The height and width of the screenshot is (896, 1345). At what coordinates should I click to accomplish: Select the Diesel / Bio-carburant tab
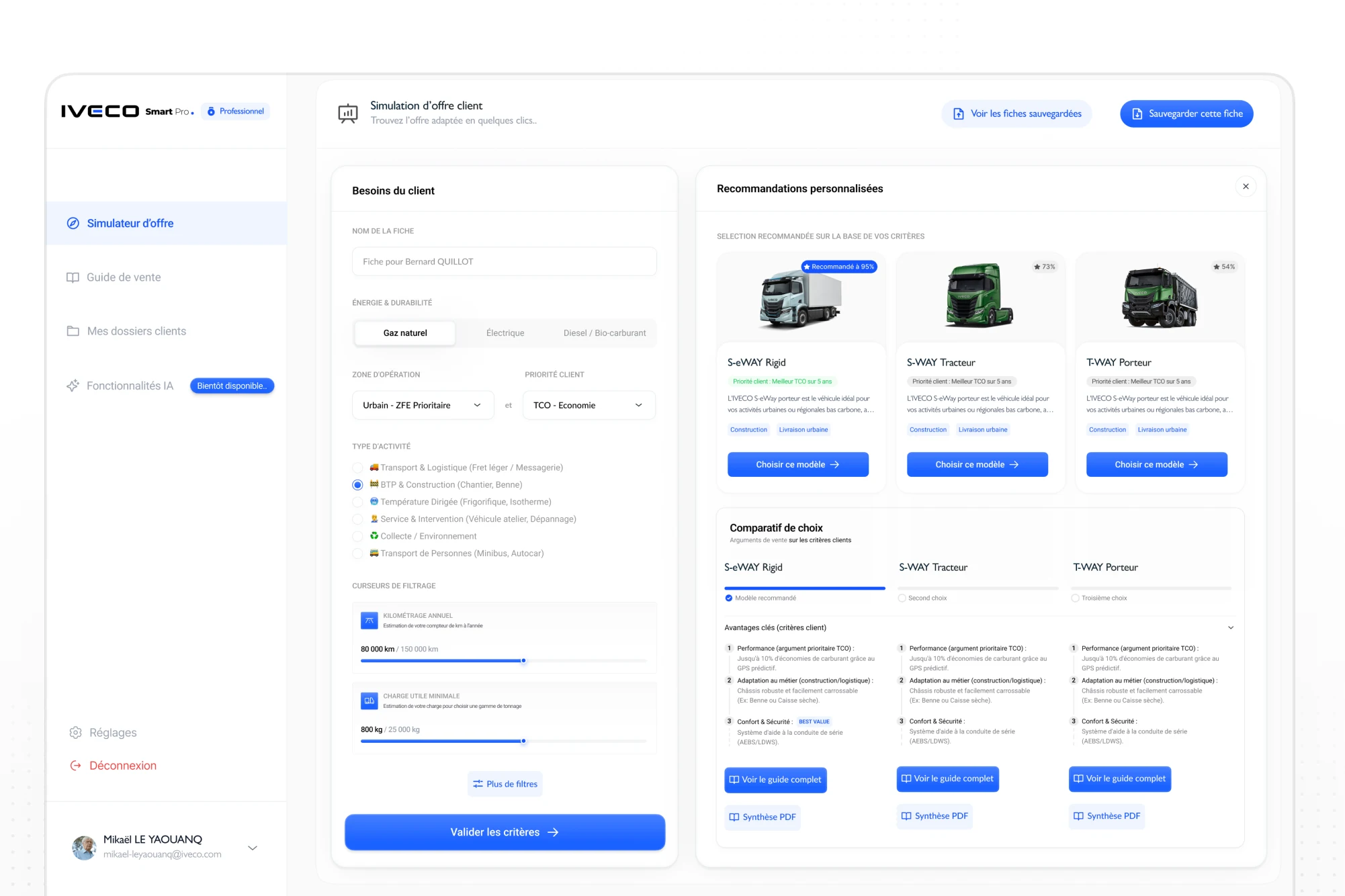(x=604, y=333)
